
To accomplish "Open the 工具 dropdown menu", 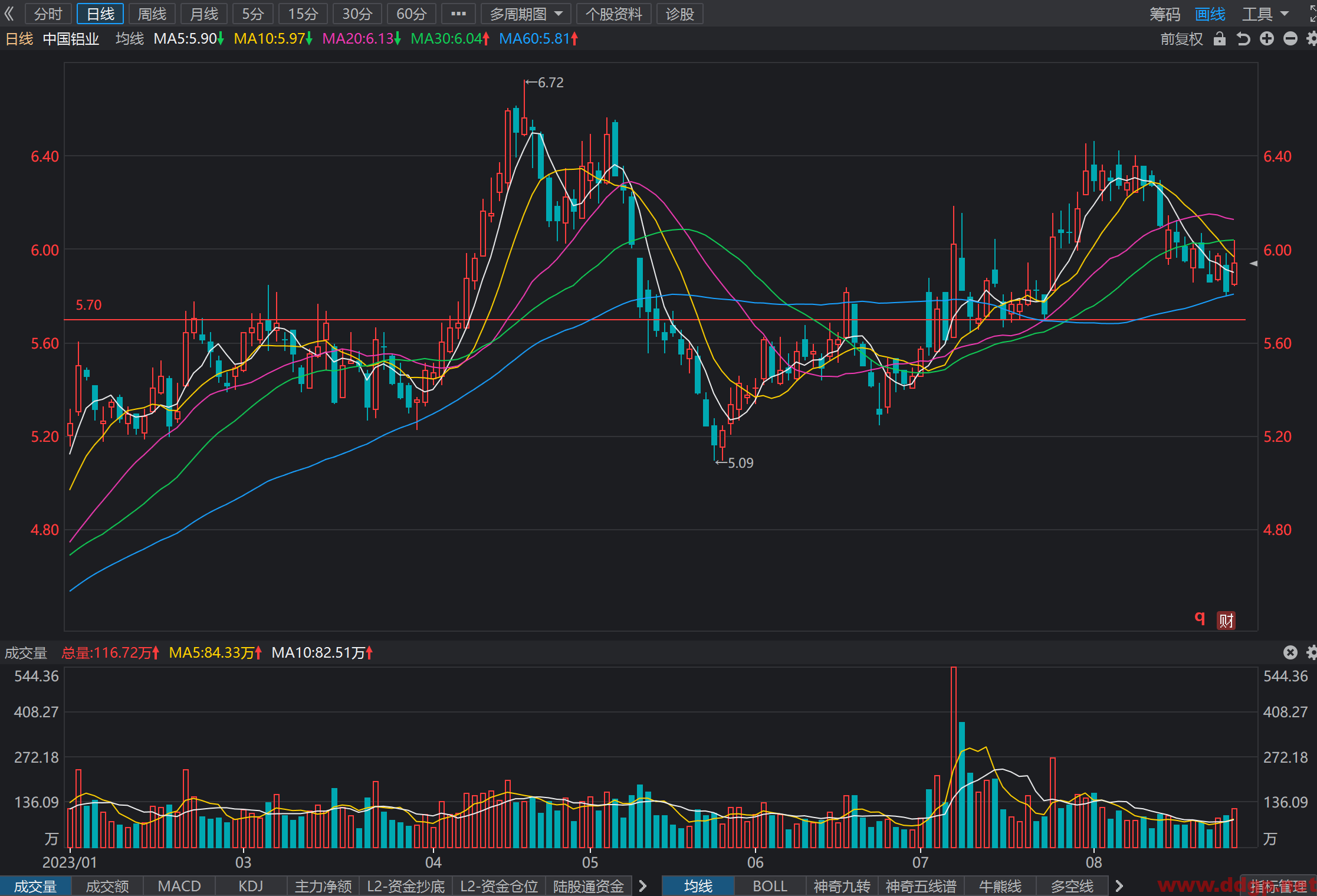I will click(x=1266, y=14).
